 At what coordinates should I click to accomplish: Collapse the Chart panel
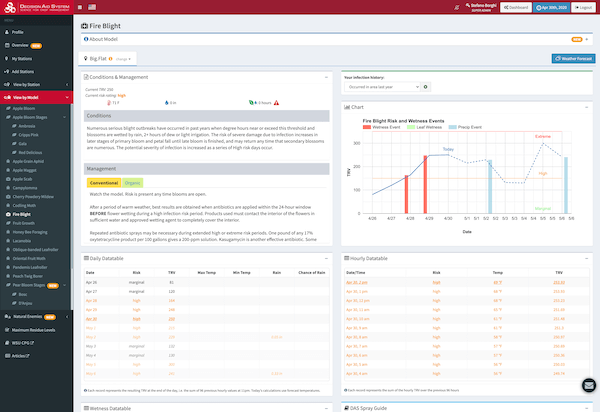[x=585, y=106]
